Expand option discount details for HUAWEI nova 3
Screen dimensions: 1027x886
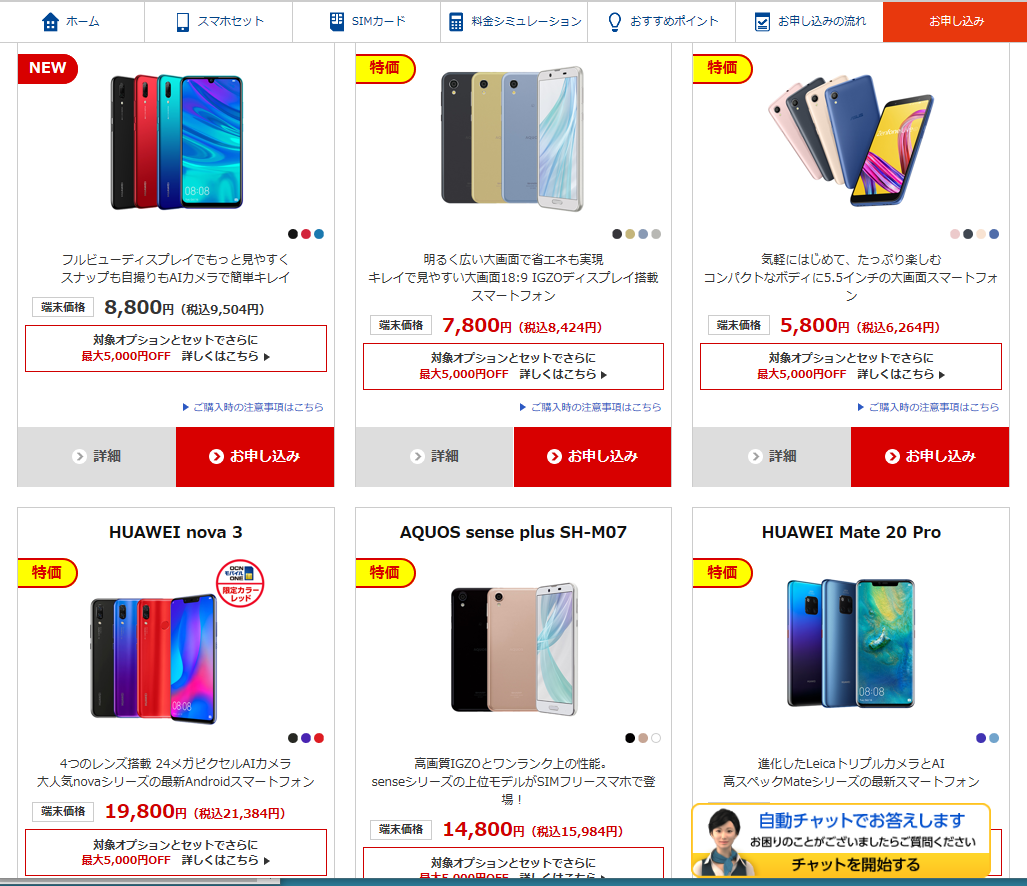pos(176,852)
